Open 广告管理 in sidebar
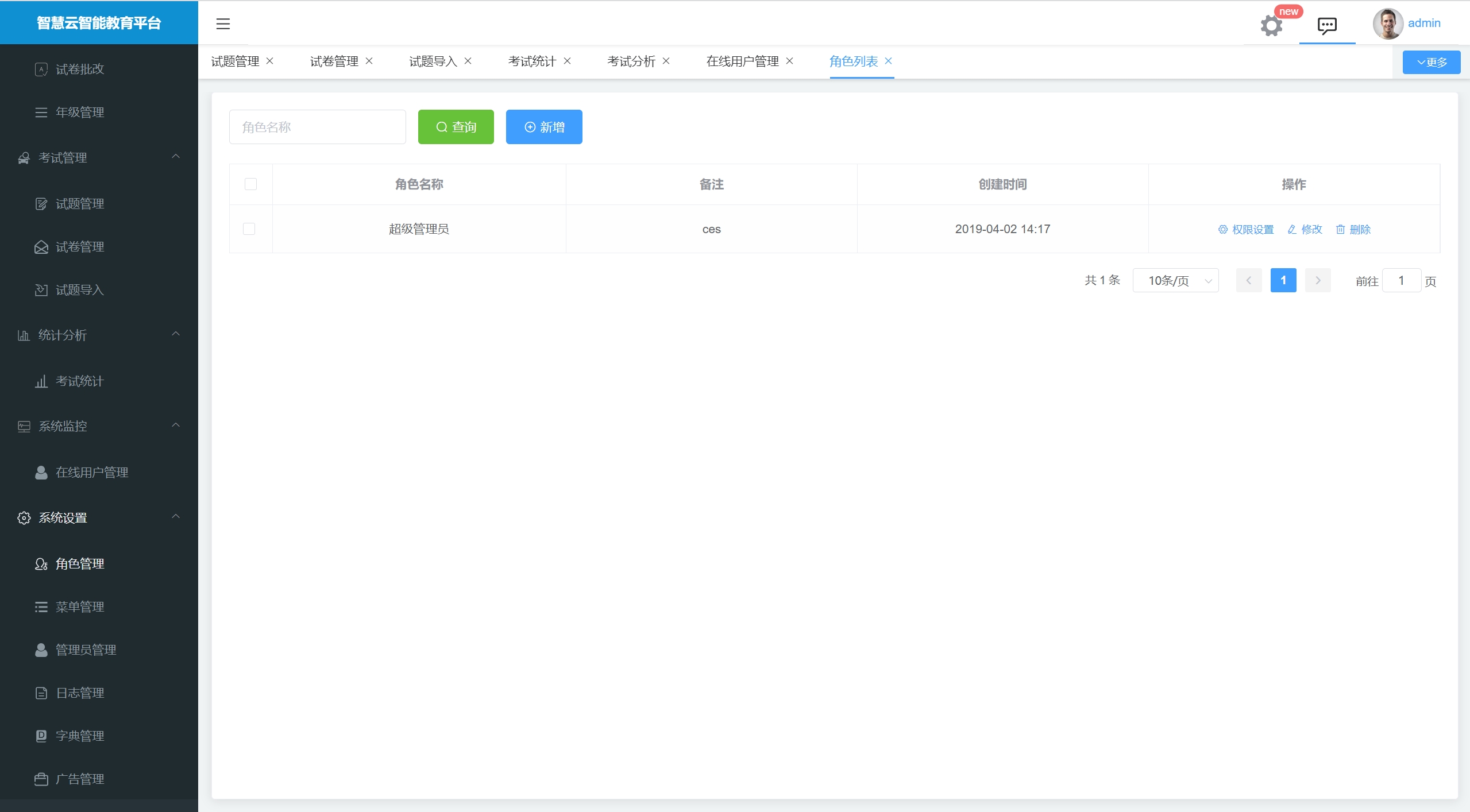 80,779
